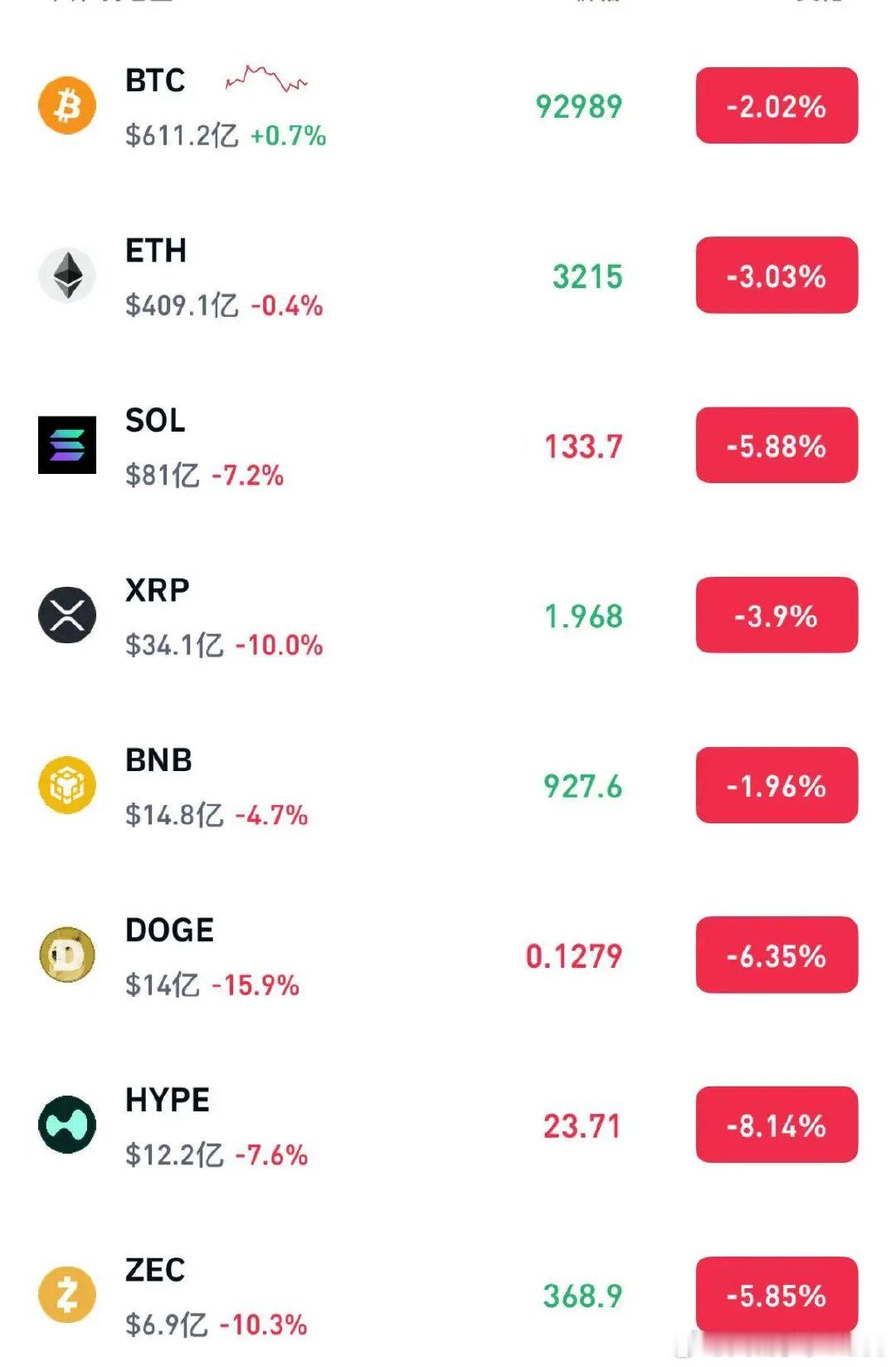
Task: Open the BTC mini sparkline chart
Action: 266,80
